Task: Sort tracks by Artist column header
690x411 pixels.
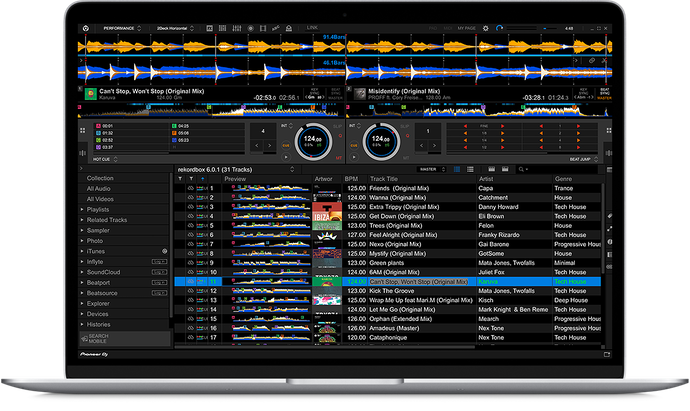Action: 486,179
